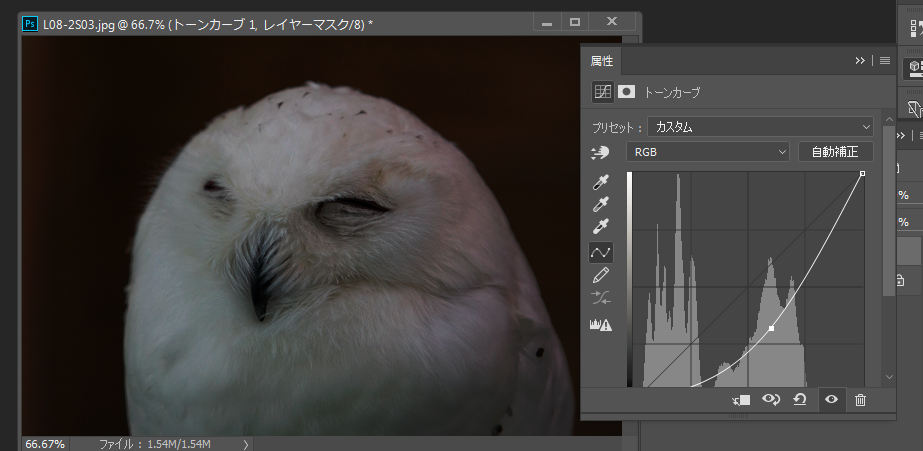The width and height of the screenshot is (923, 451).
Task: Click the histogram recalculate warning icon
Action: coord(601,323)
